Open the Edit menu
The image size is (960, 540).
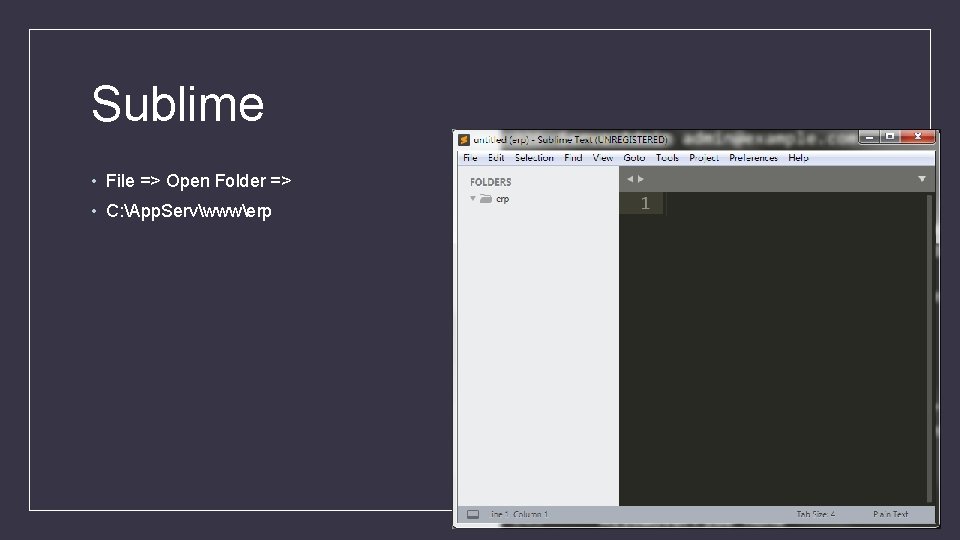pos(496,158)
